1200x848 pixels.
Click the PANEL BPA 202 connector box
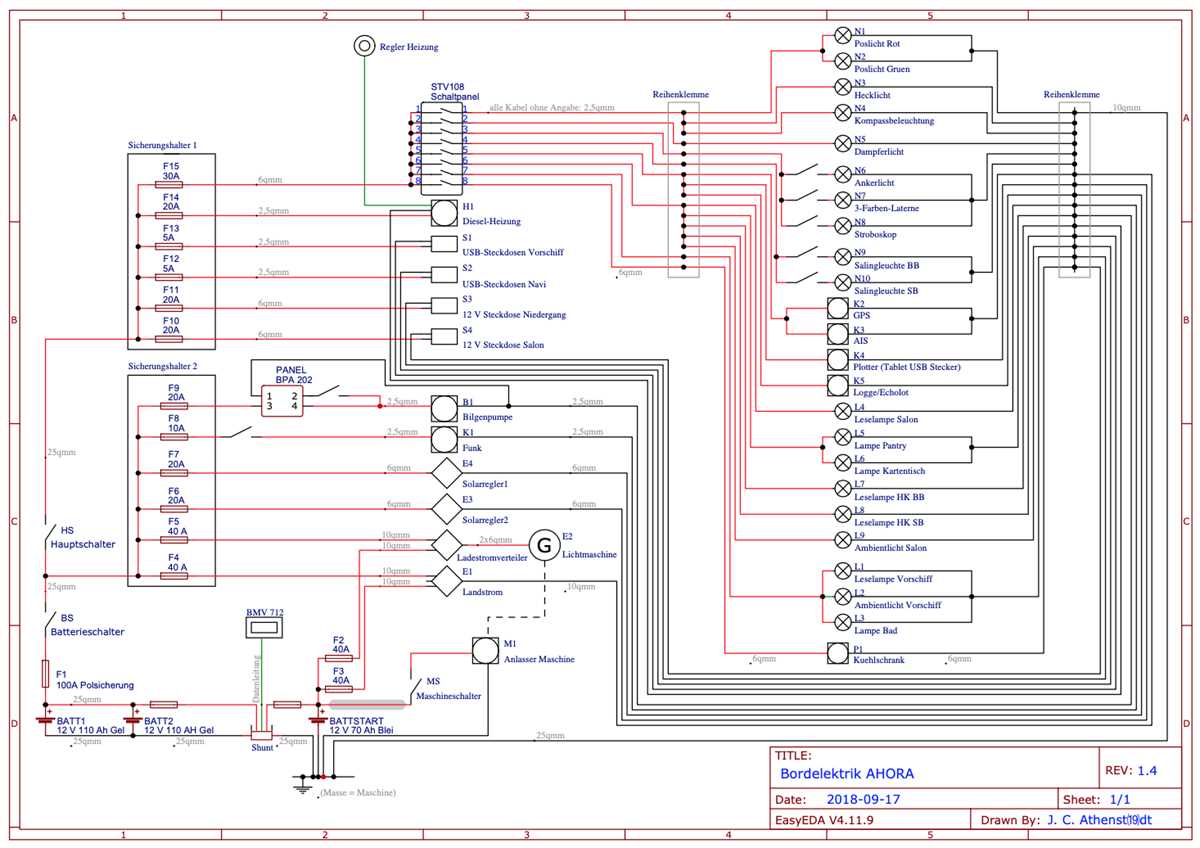click(280, 402)
